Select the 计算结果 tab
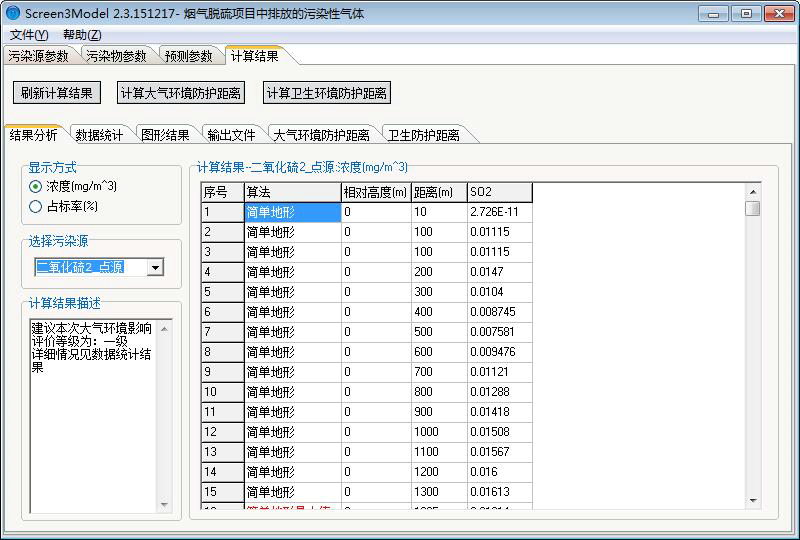This screenshot has height=540, width=800. (x=255, y=55)
